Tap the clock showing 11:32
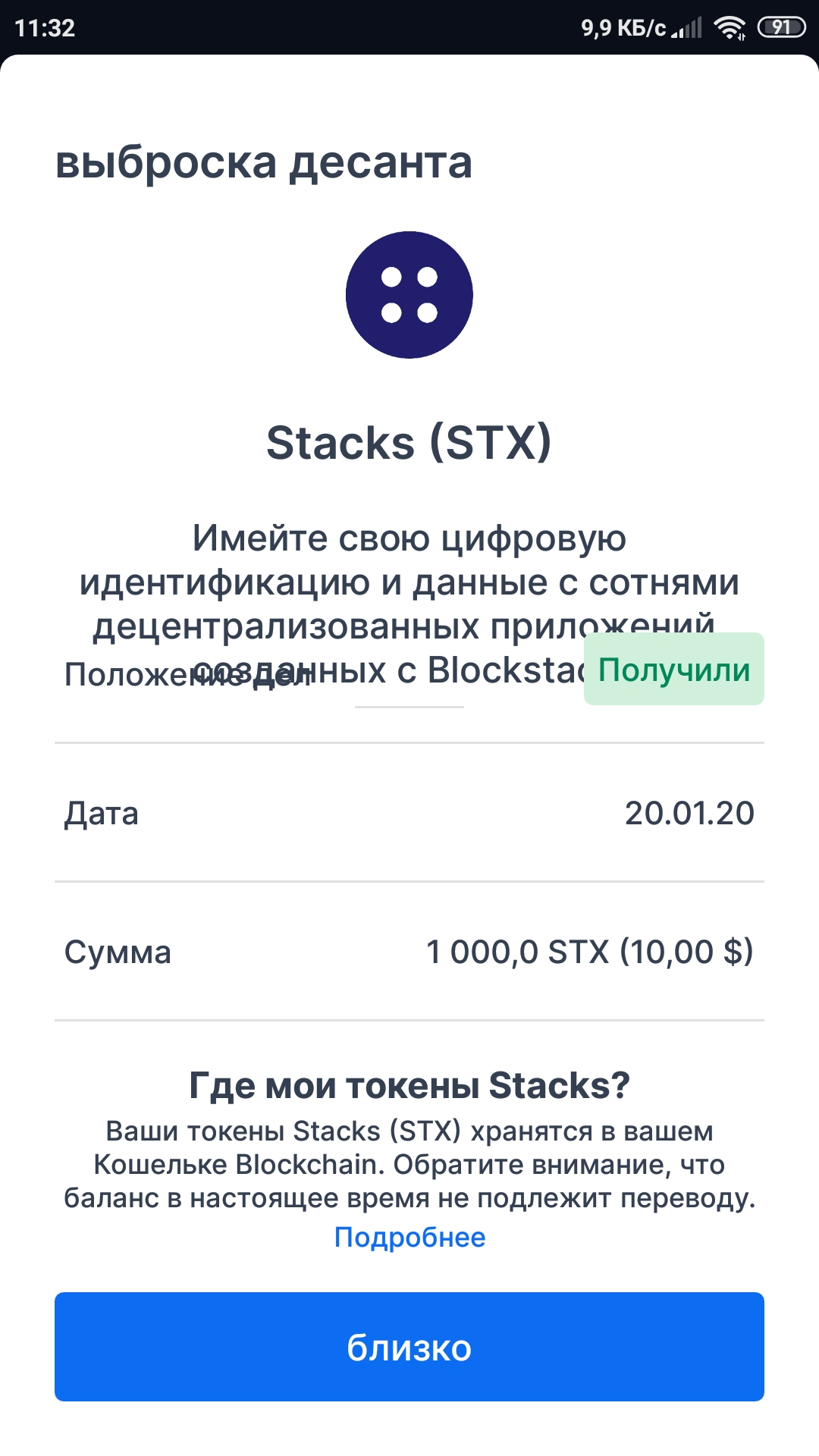 [x=45, y=28]
